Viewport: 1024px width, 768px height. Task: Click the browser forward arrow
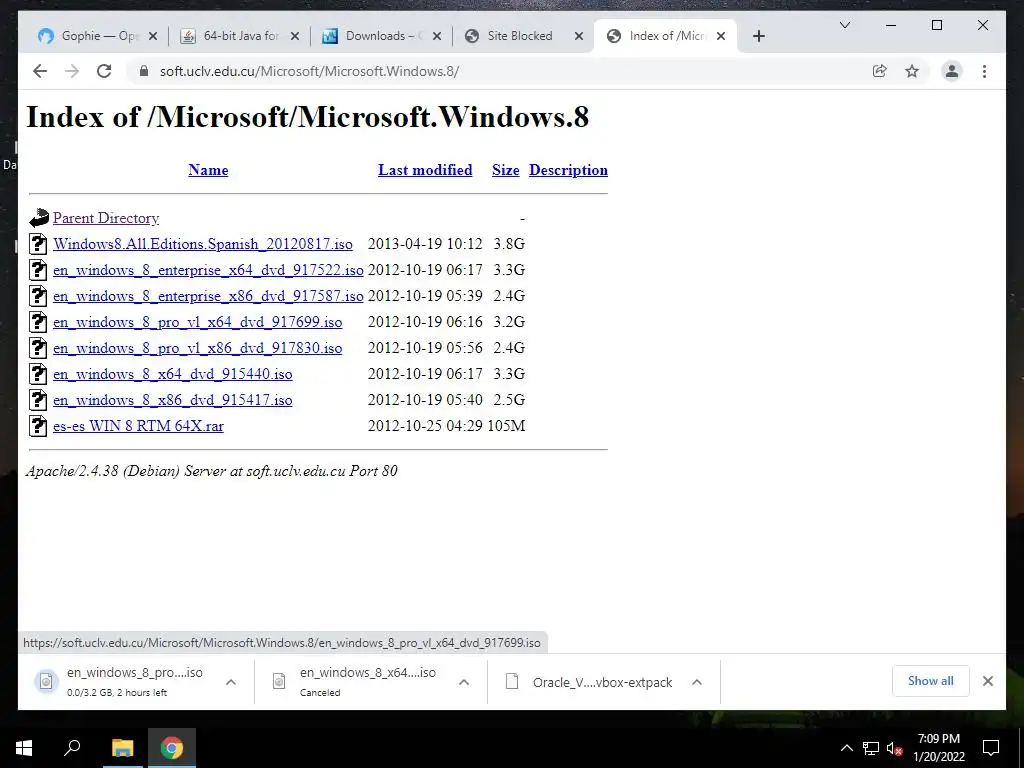pos(72,71)
